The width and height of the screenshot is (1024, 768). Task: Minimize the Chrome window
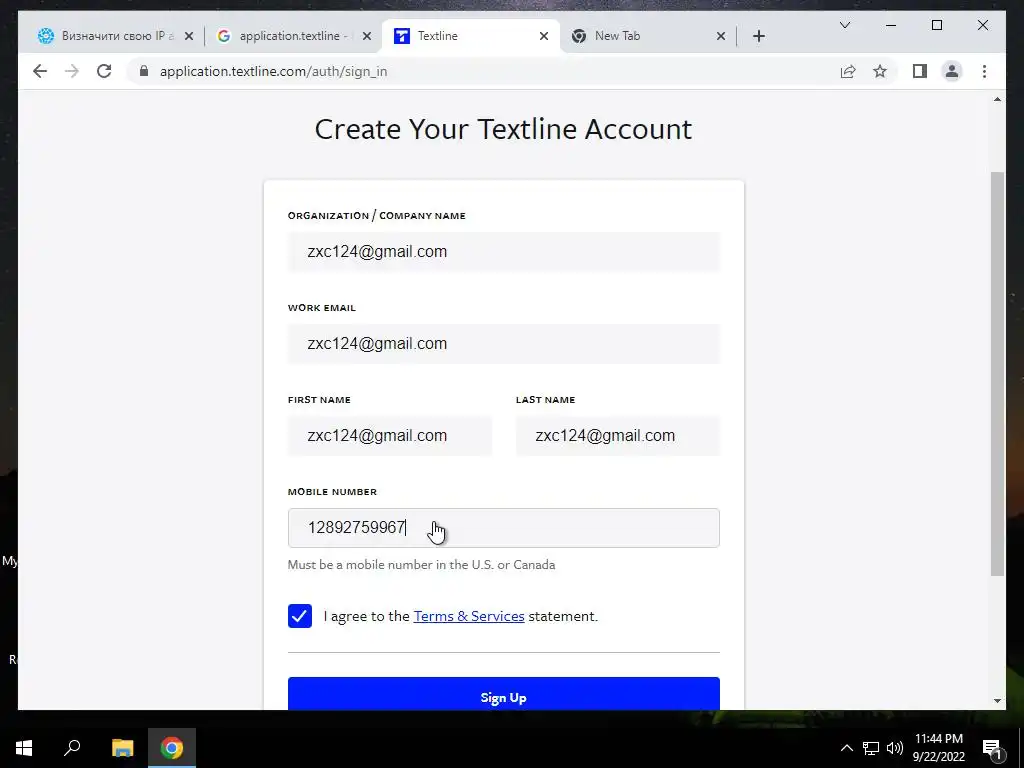tap(891, 25)
